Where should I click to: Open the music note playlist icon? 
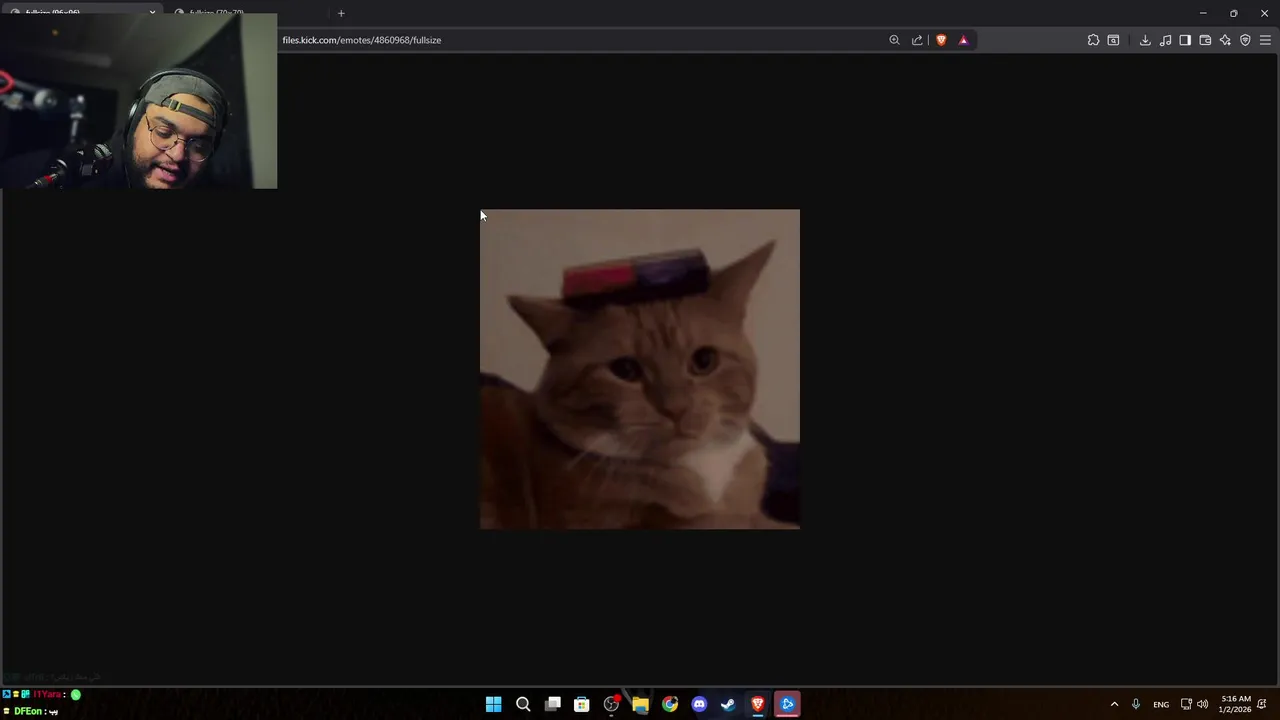[1165, 40]
